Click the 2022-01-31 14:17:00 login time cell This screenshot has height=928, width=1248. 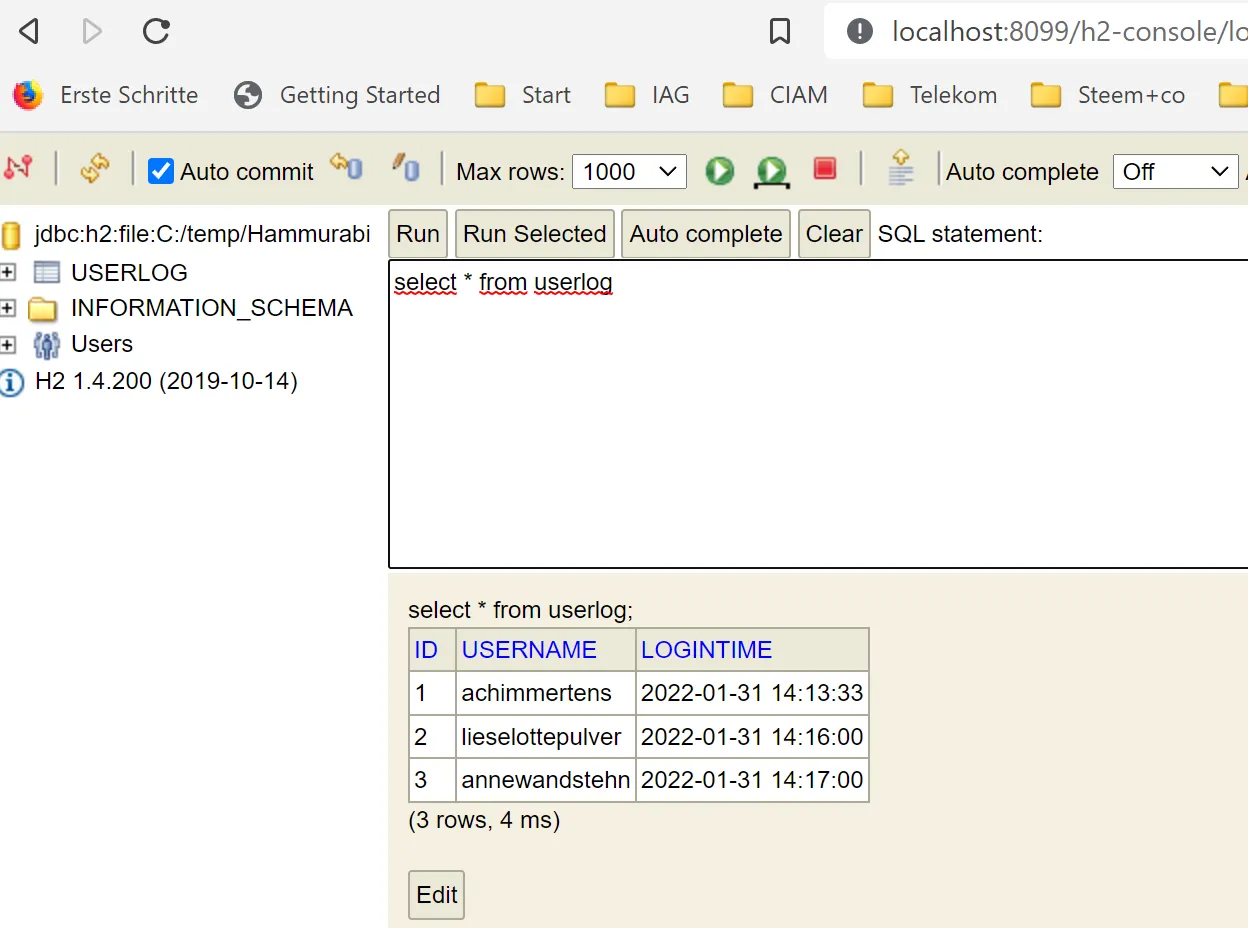tap(752, 780)
